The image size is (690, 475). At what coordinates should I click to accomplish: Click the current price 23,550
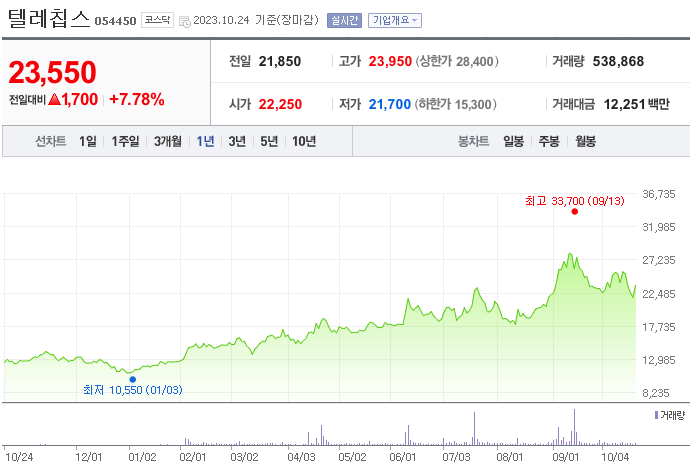click(52, 72)
